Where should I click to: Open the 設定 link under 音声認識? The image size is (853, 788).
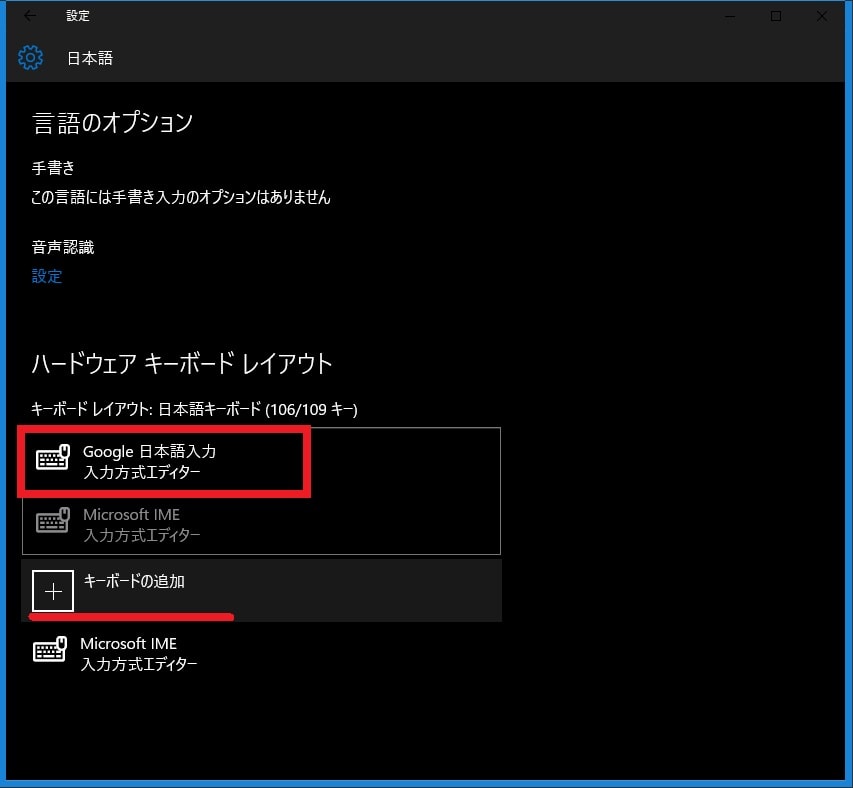47,276
